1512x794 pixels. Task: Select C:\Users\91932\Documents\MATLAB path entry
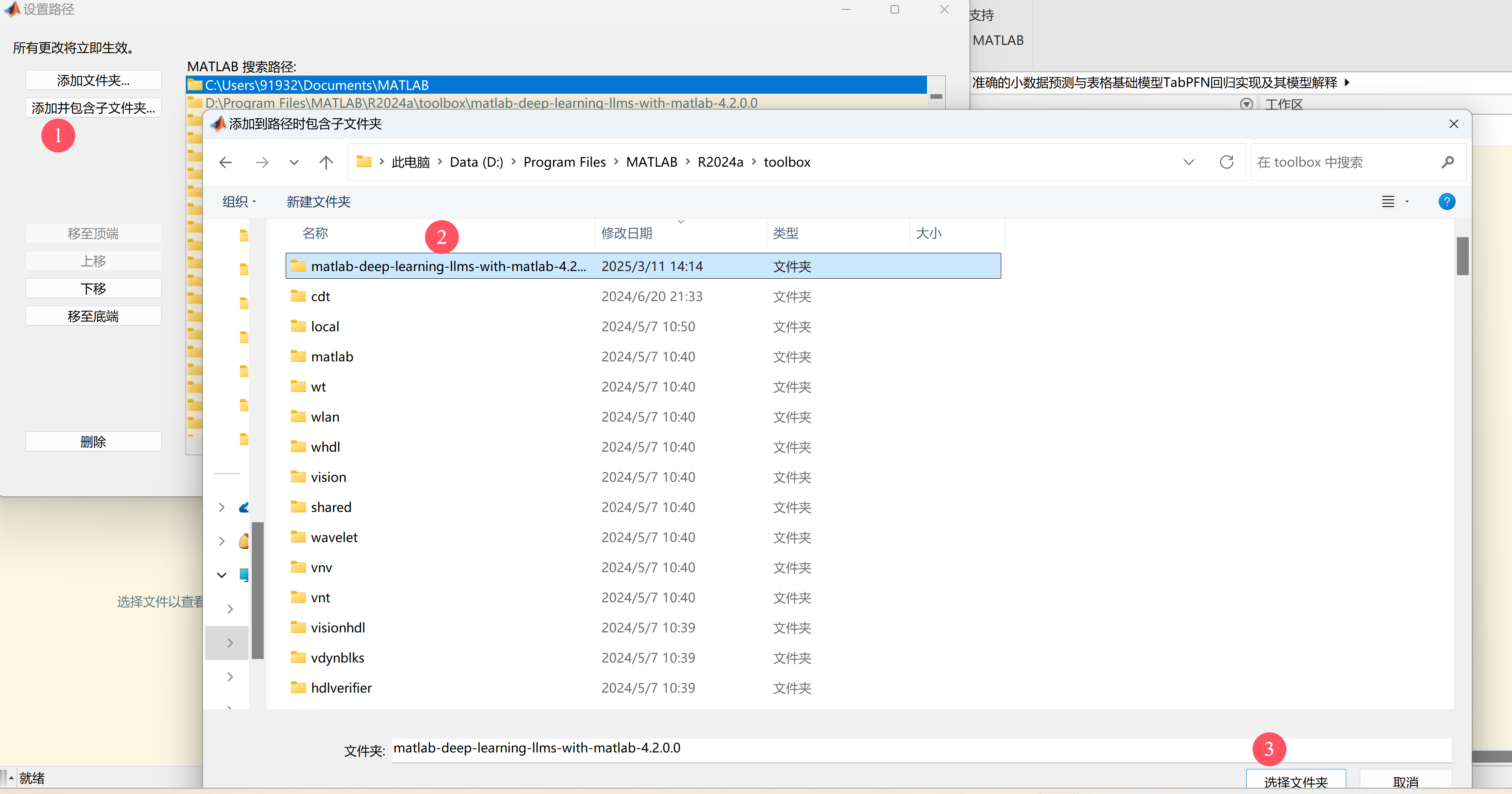tap(557, 85)
